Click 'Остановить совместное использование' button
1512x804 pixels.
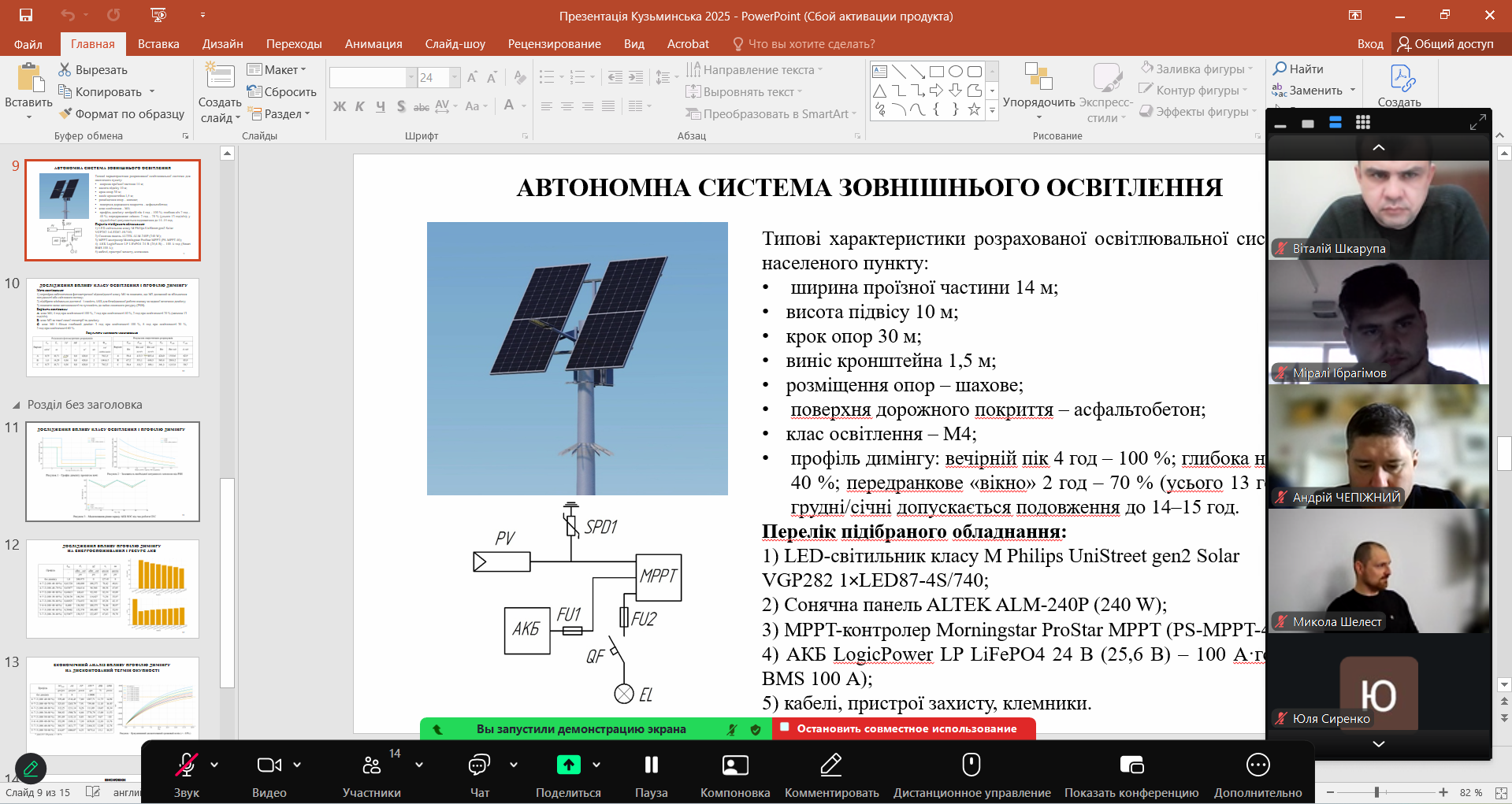click(905, 728)
